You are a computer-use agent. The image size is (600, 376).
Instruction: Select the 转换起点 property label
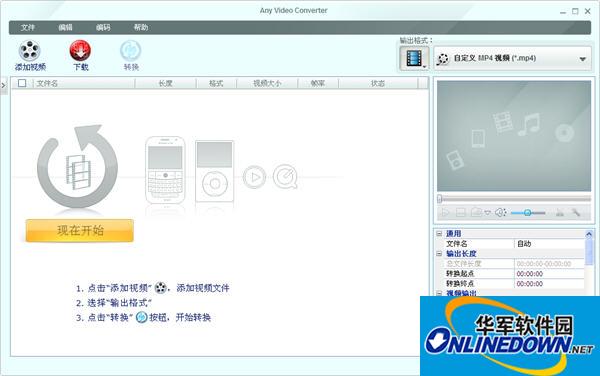pos(460,274)
